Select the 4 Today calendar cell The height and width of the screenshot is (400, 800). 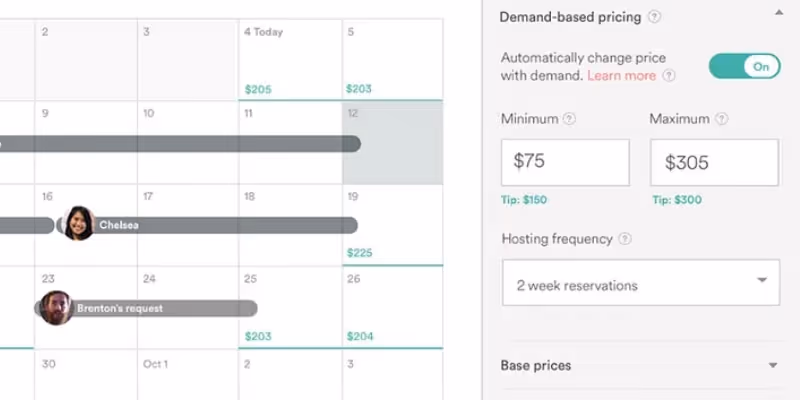[290, 60]
